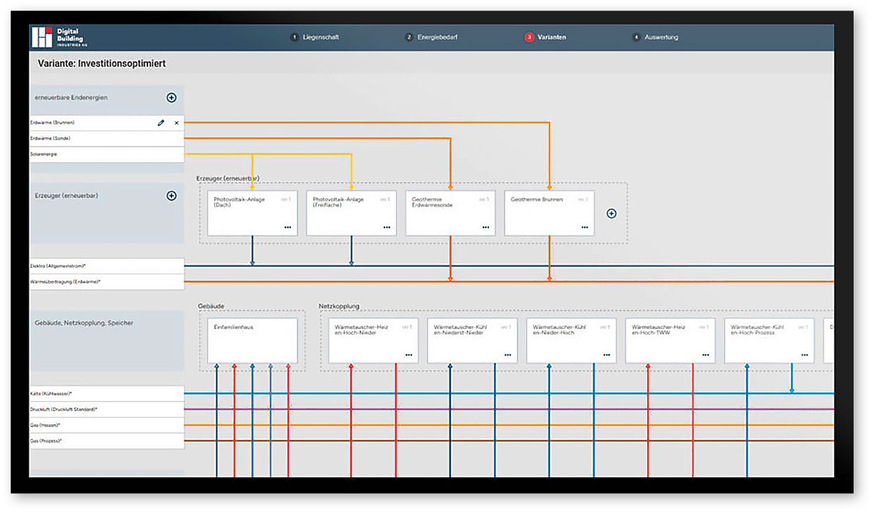Open three-dot menu on Photovoltaik-Anlage (Dach)
Screen dimensions: 872x512
pos(288,228)
